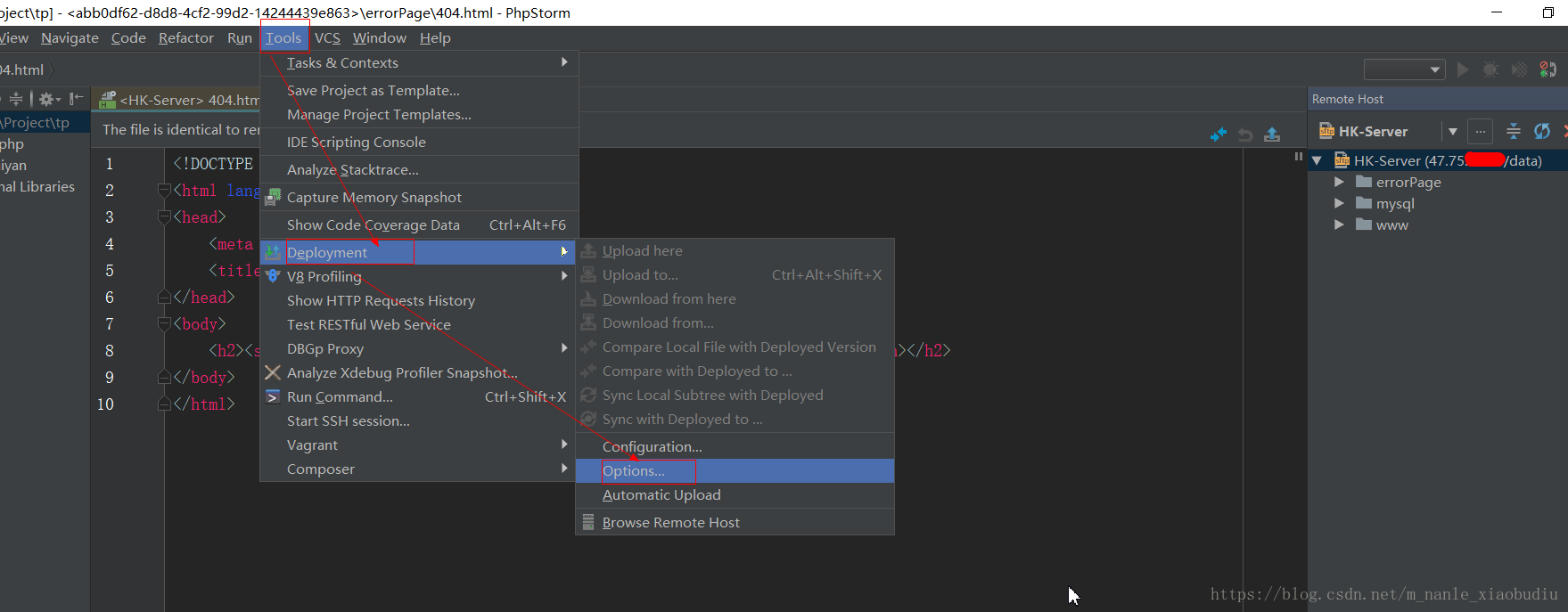1568x612 pixels.
Task: Choose Run Command entry
Action: [x=419, y=396]
